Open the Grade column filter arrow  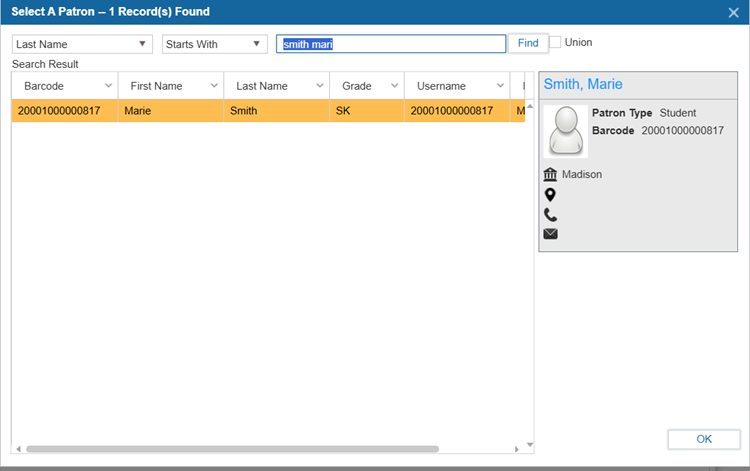click(393, 86)
